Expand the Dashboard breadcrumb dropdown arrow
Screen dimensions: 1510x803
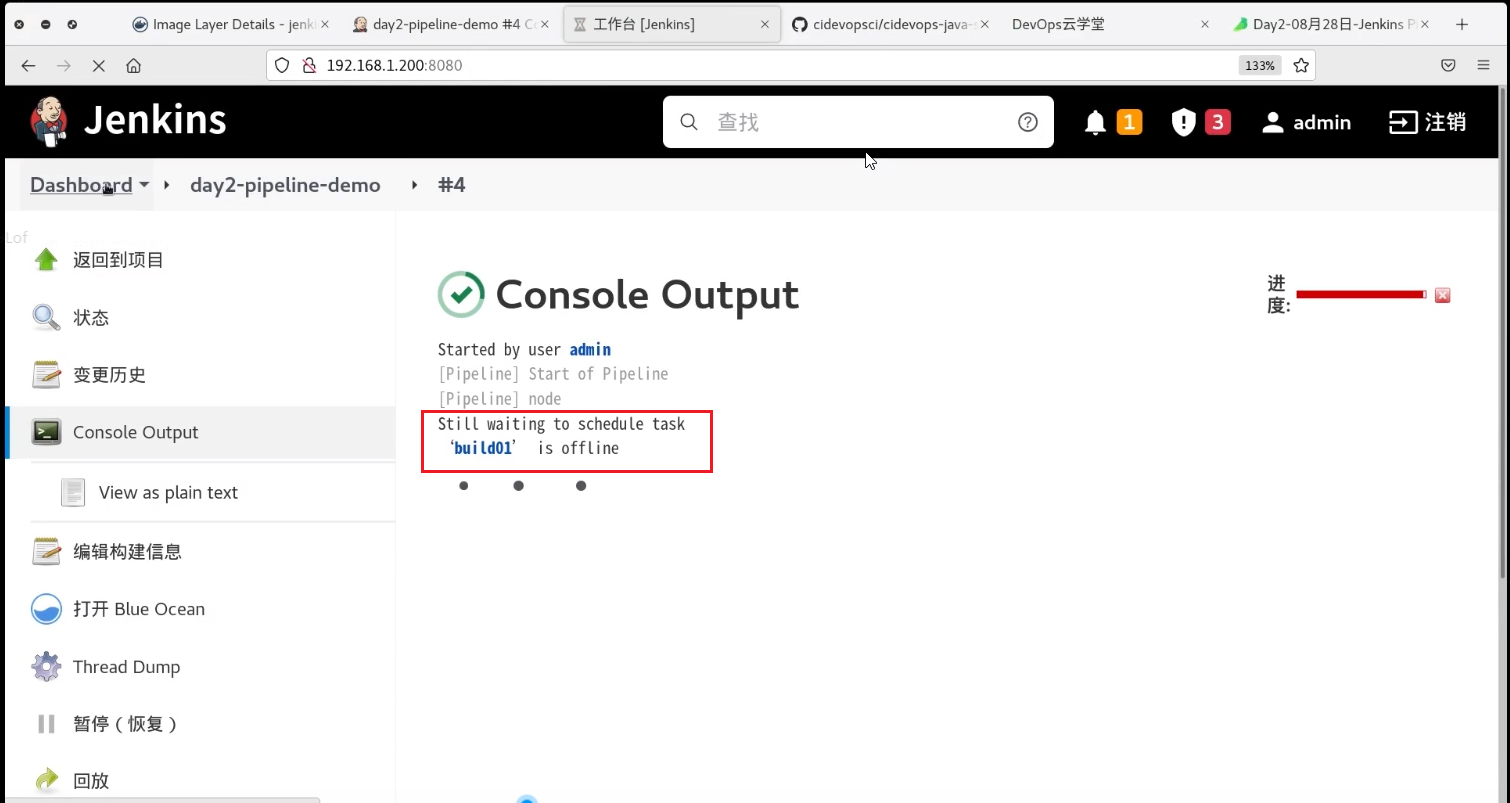pyautogui.click(x=144, y=185)
